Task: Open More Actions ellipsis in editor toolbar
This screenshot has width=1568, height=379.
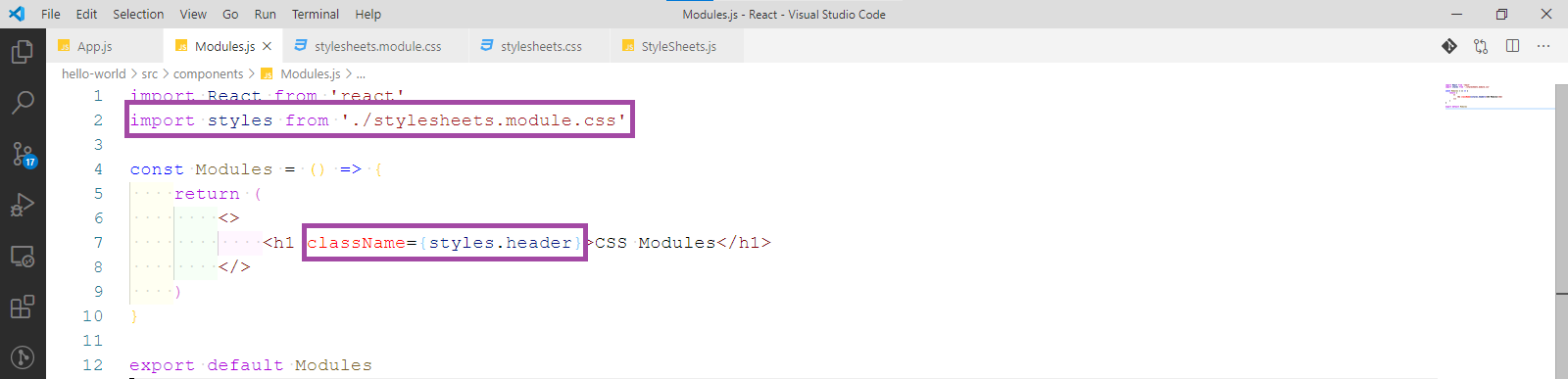Action: (1543, 46)
